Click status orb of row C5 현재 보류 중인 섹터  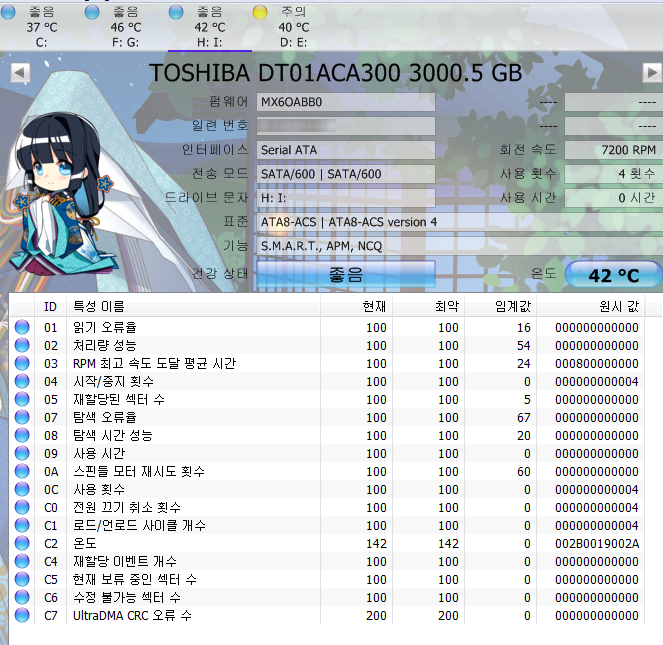click(22, 579)
